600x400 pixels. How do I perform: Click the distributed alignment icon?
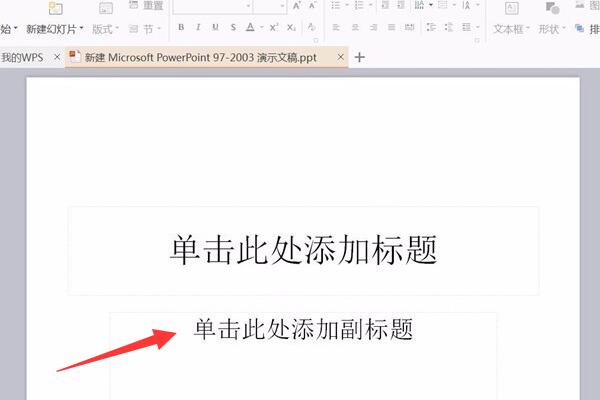[x=409, y=27]
